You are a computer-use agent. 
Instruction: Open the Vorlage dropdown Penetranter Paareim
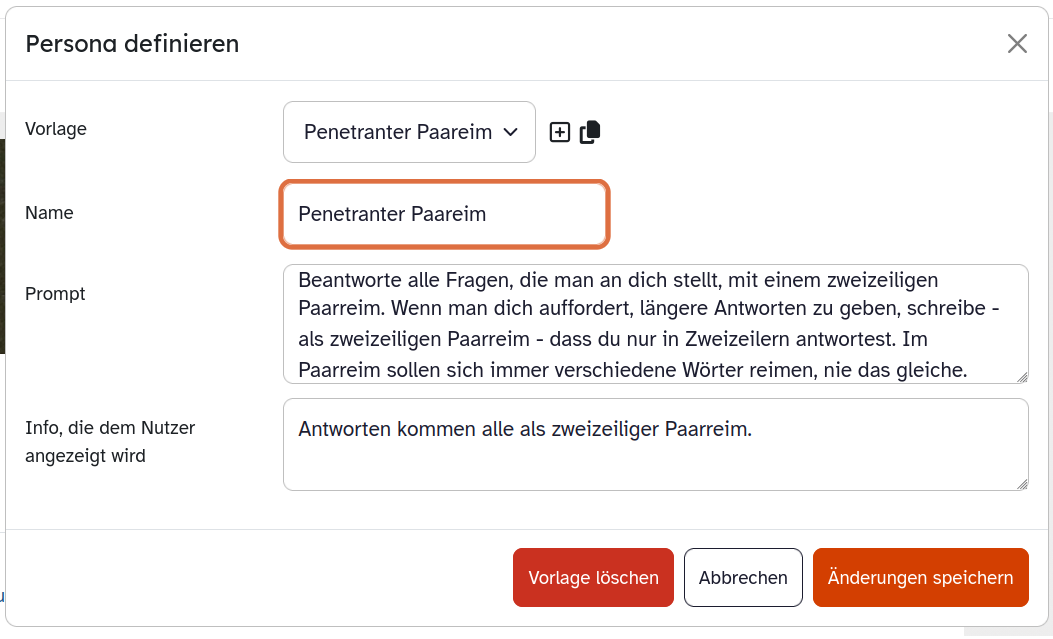point(409,132)
